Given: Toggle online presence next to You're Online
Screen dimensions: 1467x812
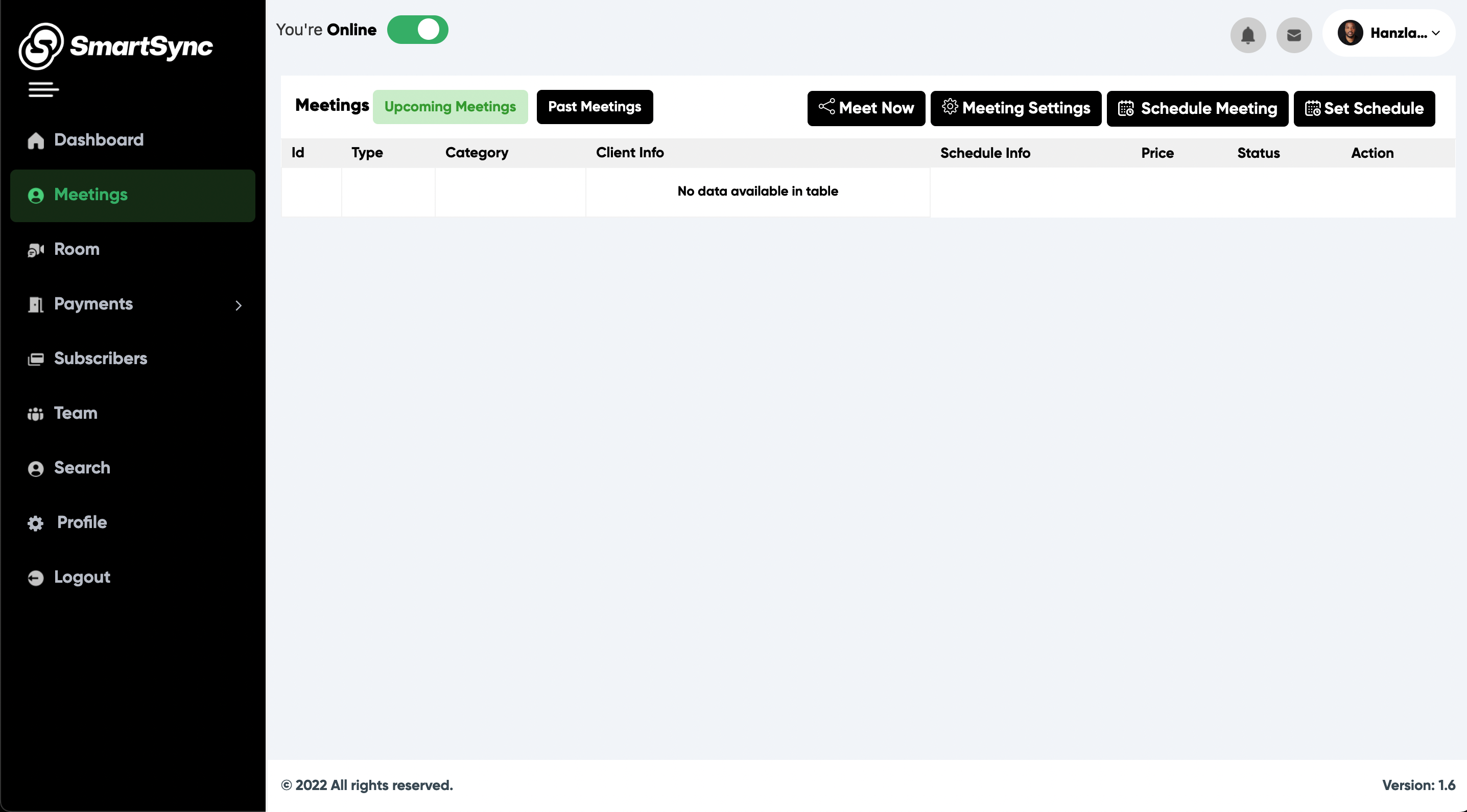Looking at the screenshot, I should pyautogui.click(x=417, y=30).
